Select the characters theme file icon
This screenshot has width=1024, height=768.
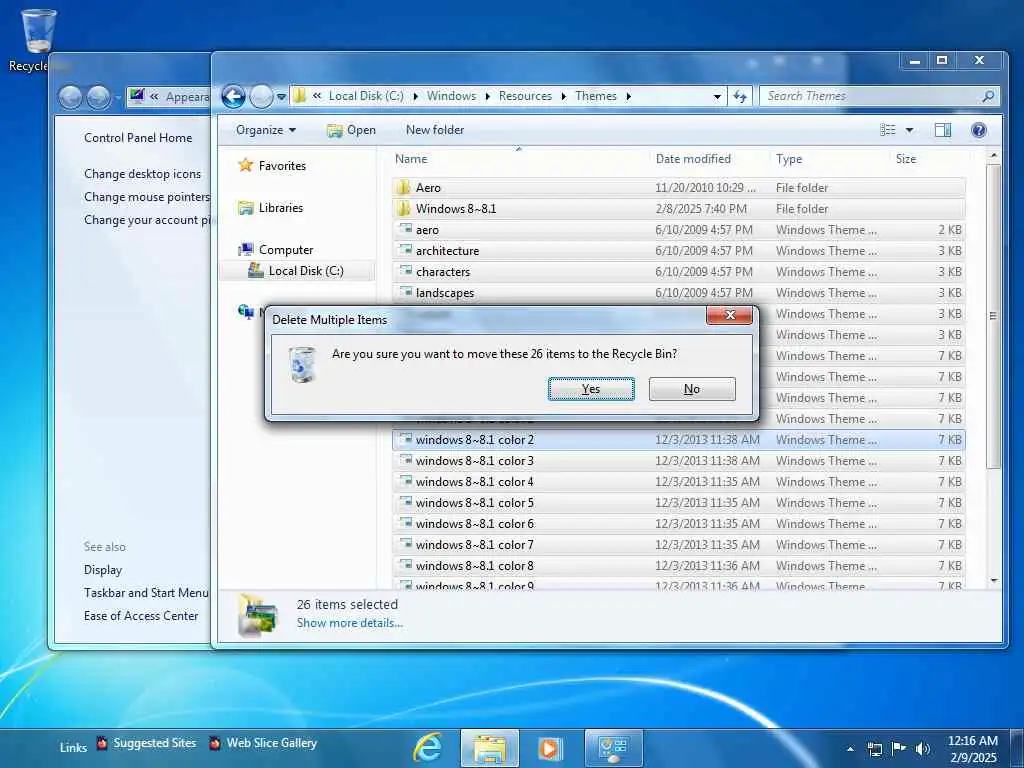(405, 271)
